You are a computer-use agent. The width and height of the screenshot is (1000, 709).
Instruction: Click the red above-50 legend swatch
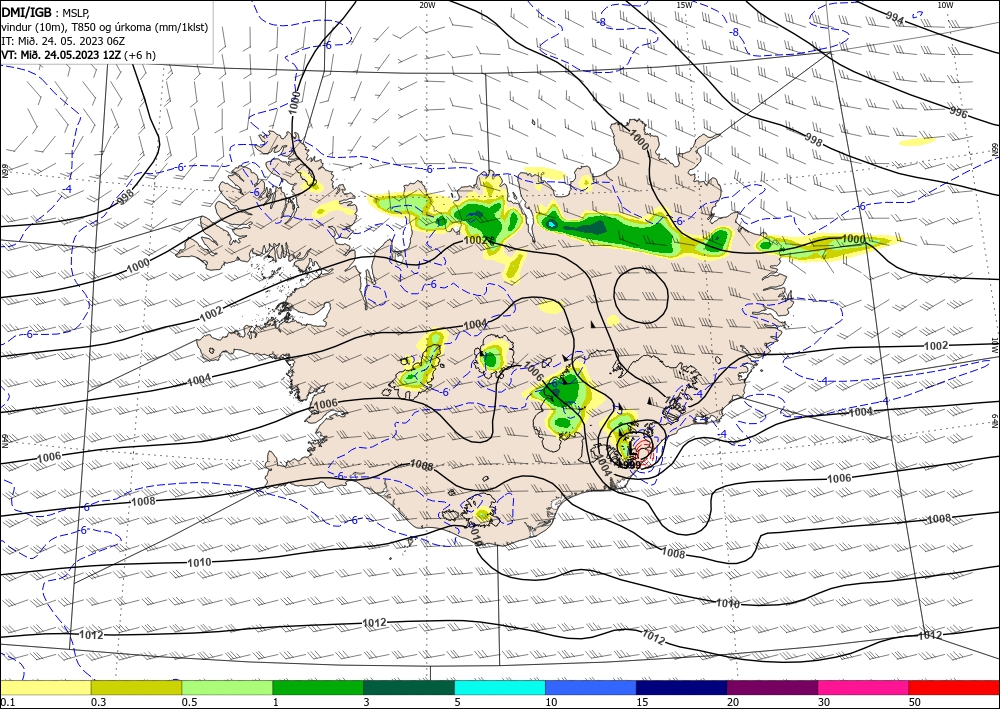[954, 687]
